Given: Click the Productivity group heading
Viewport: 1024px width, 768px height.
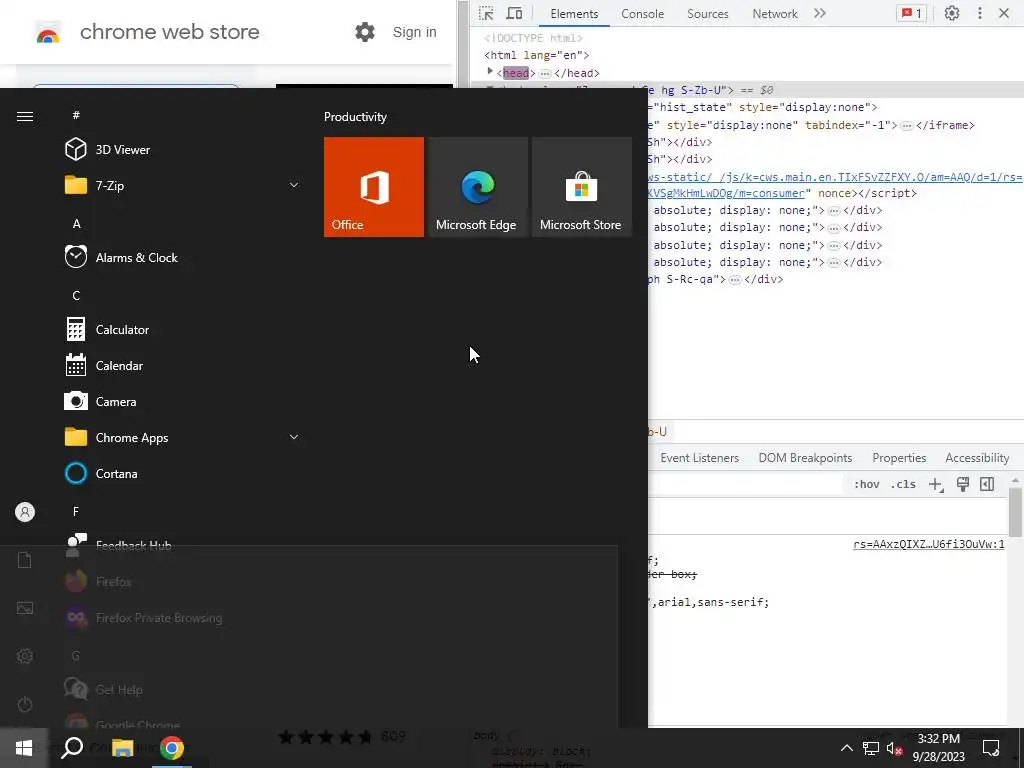Looking at the screenshot, I should pos(355,117).
